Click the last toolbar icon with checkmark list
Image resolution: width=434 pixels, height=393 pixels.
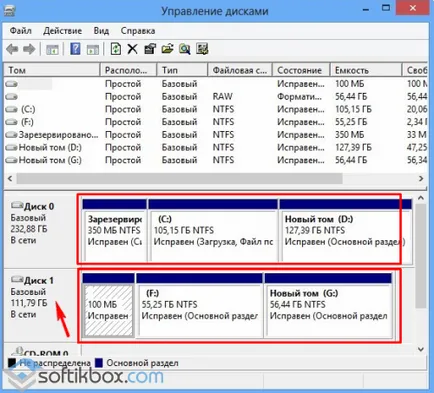[202, 49]
